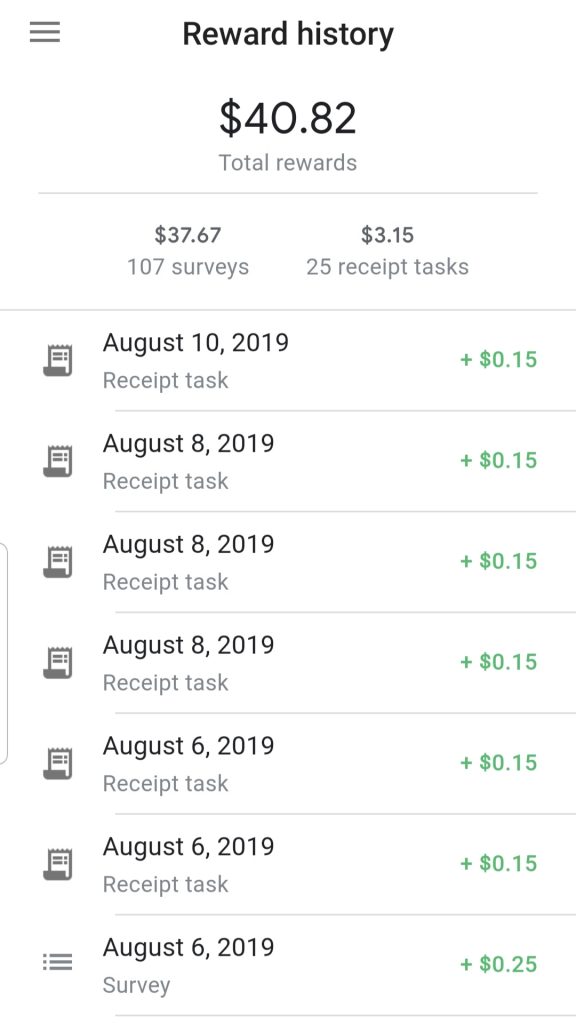Select the Reward history title

point(288,33)
